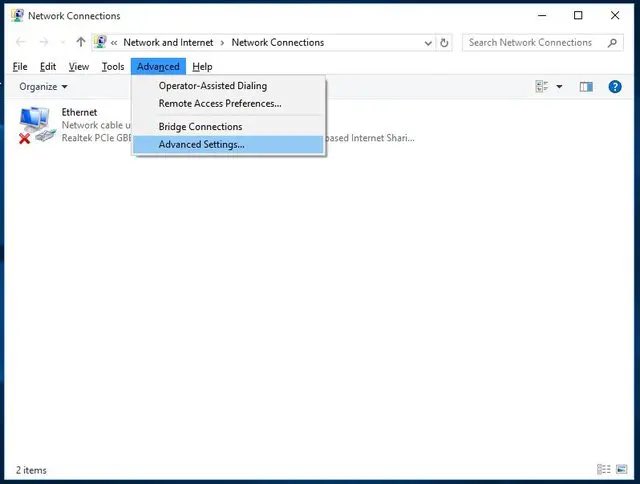Select the Ethernet adapter icon
This screenshot has width=640, height=484.
point(37,124)
